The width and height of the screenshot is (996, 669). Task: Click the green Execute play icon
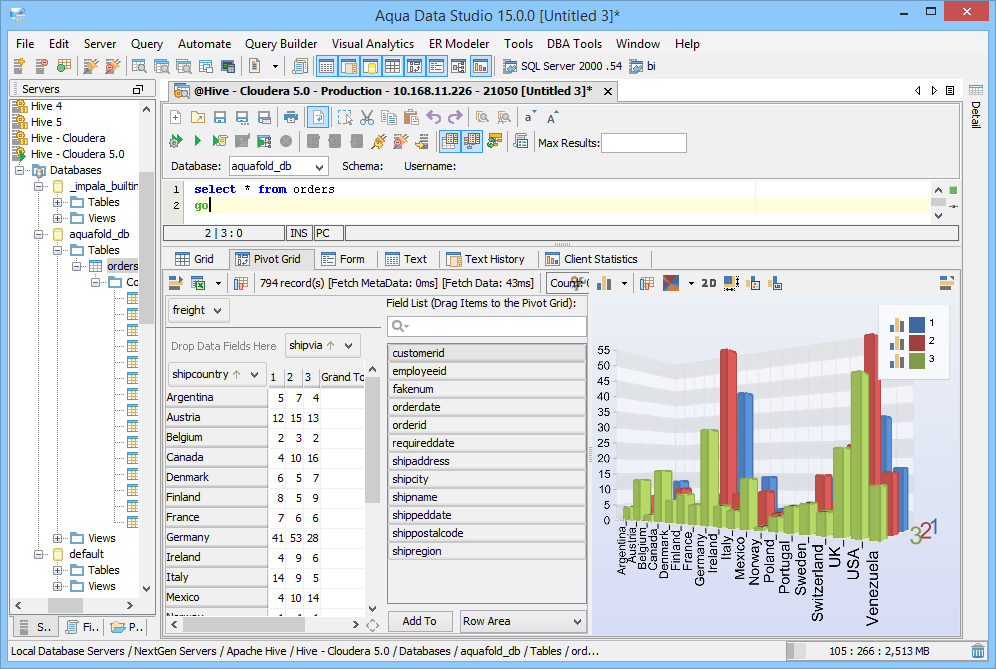198,141
